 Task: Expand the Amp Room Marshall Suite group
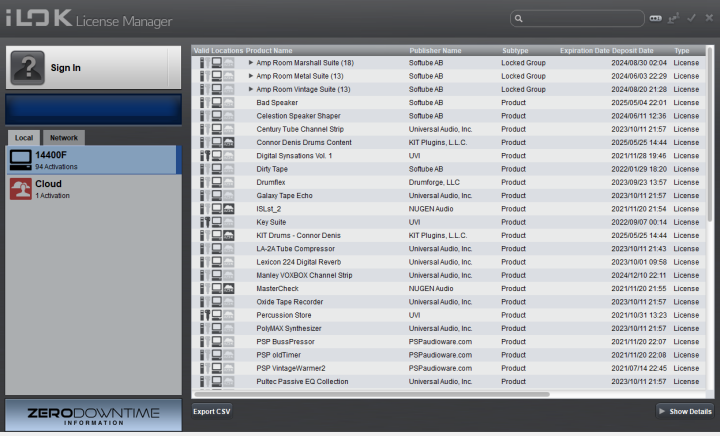[251, 62]
